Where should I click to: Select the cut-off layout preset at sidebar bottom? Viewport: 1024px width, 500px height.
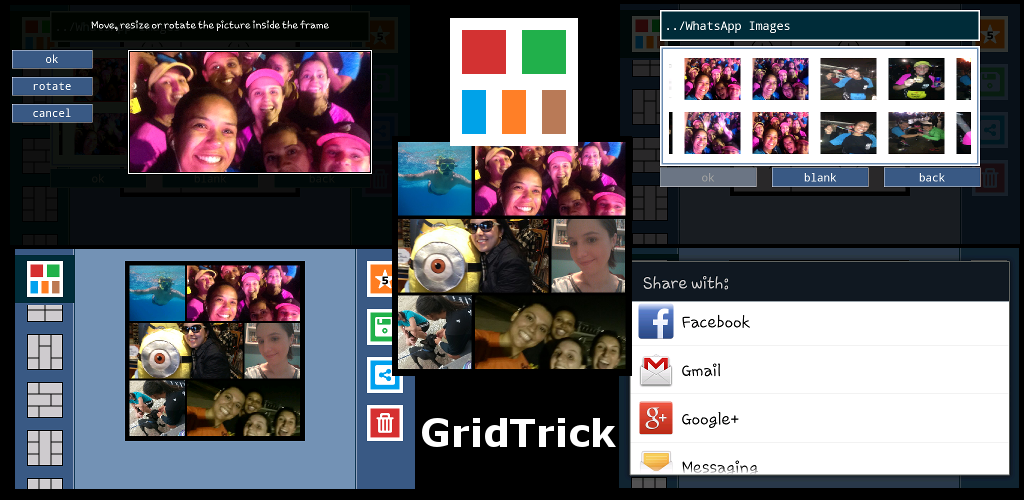click(x=45, y=484)
